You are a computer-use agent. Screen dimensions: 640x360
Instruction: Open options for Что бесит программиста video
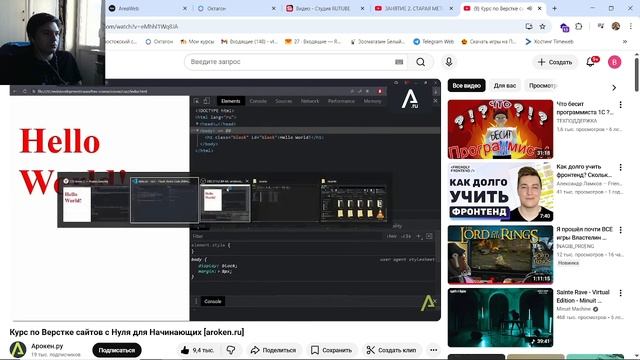pyautogui.click(x=620, y=105)
